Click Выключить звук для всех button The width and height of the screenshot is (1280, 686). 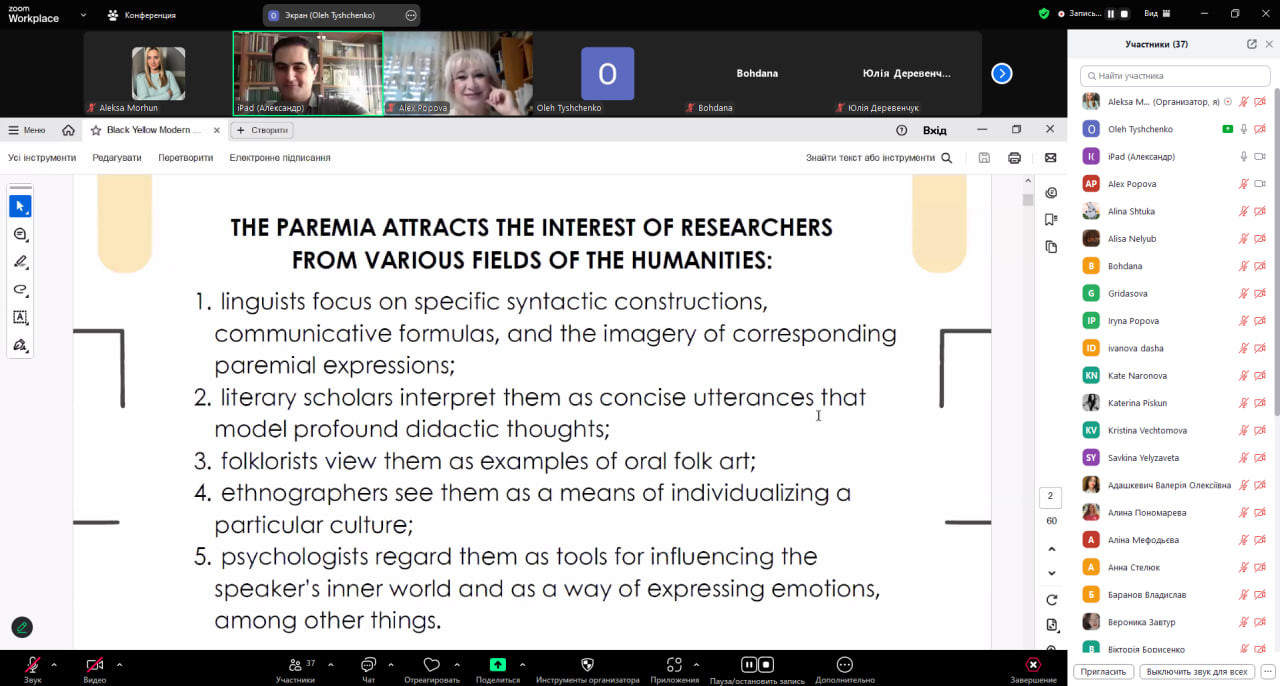[x=1197, y=671]
